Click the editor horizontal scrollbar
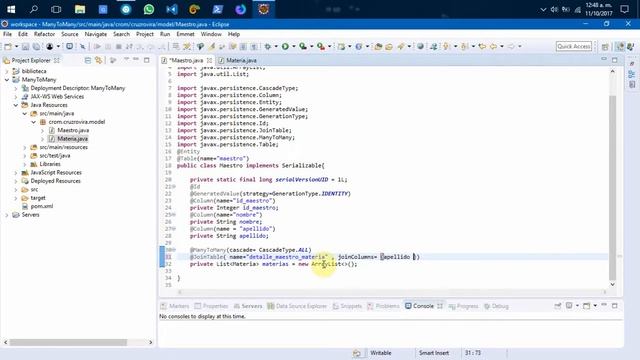Viewport: 640px width, 360px height. point(392,291)
